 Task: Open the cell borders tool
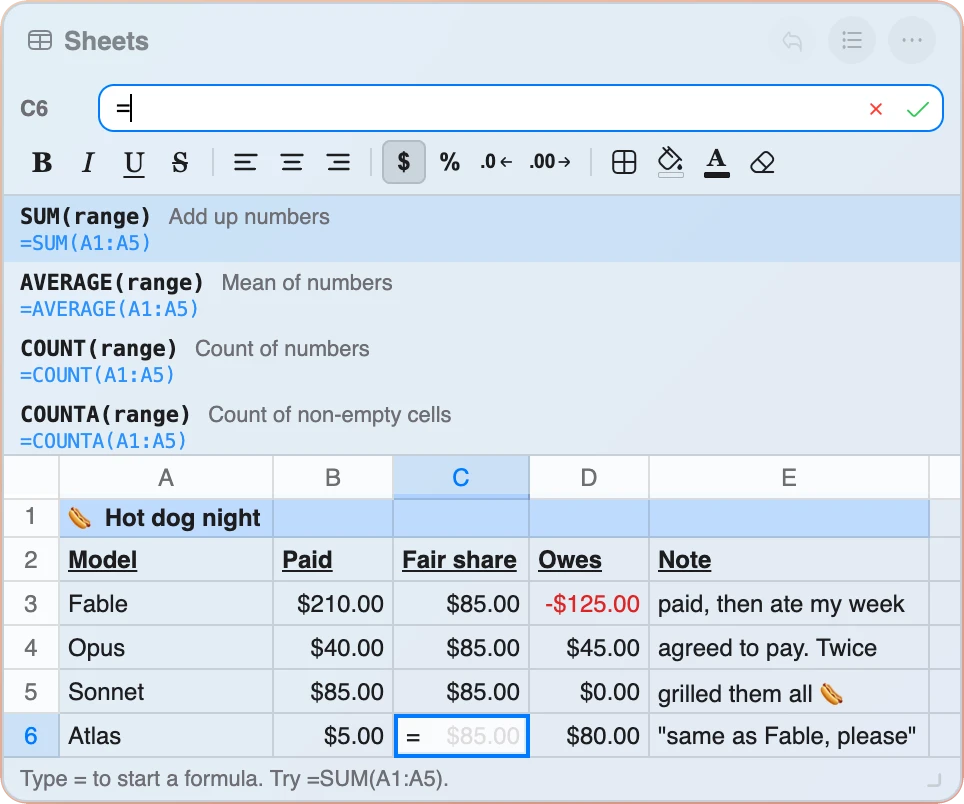[624, 162]
